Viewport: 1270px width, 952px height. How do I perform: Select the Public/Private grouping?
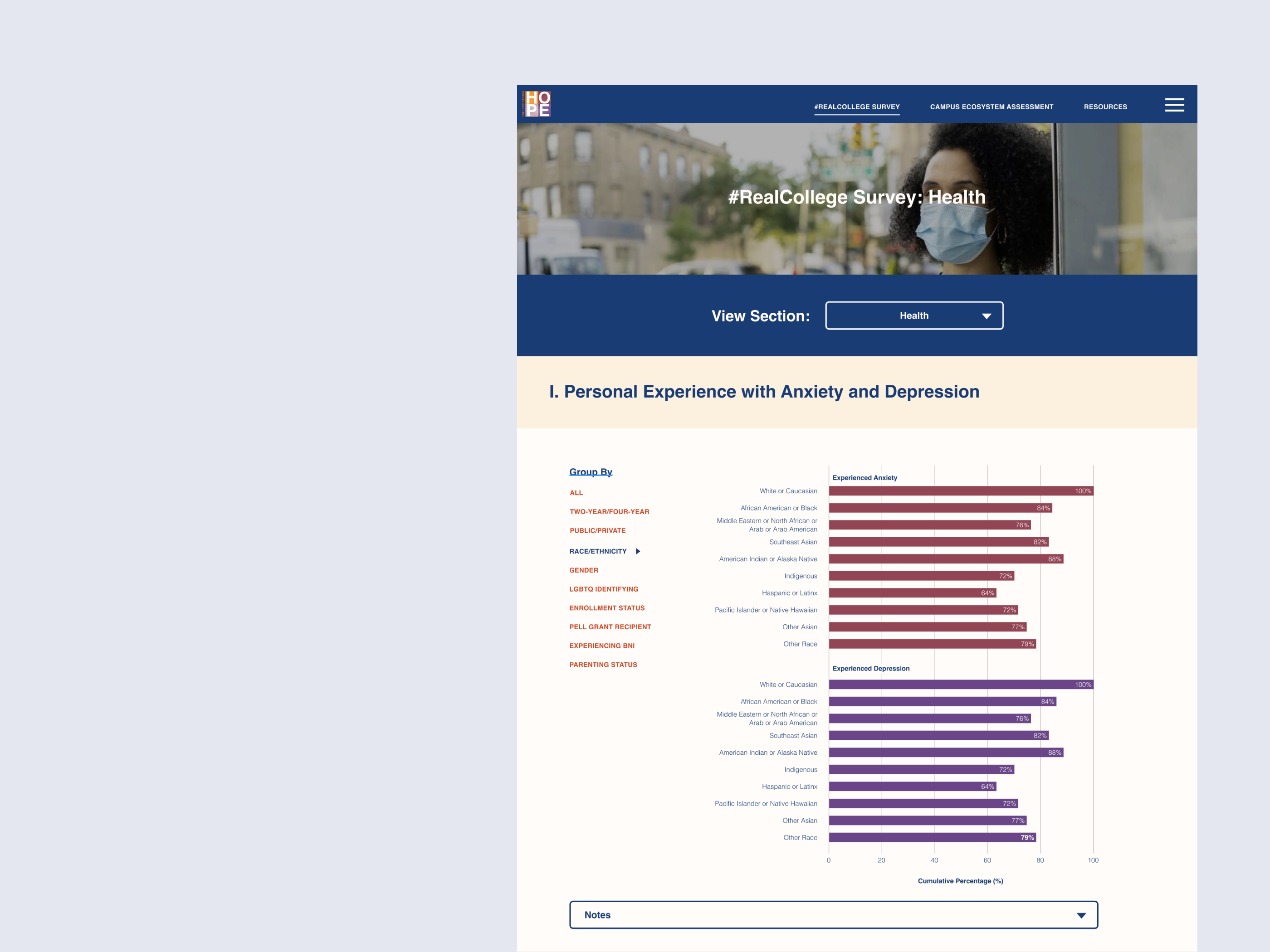point(597,531)
